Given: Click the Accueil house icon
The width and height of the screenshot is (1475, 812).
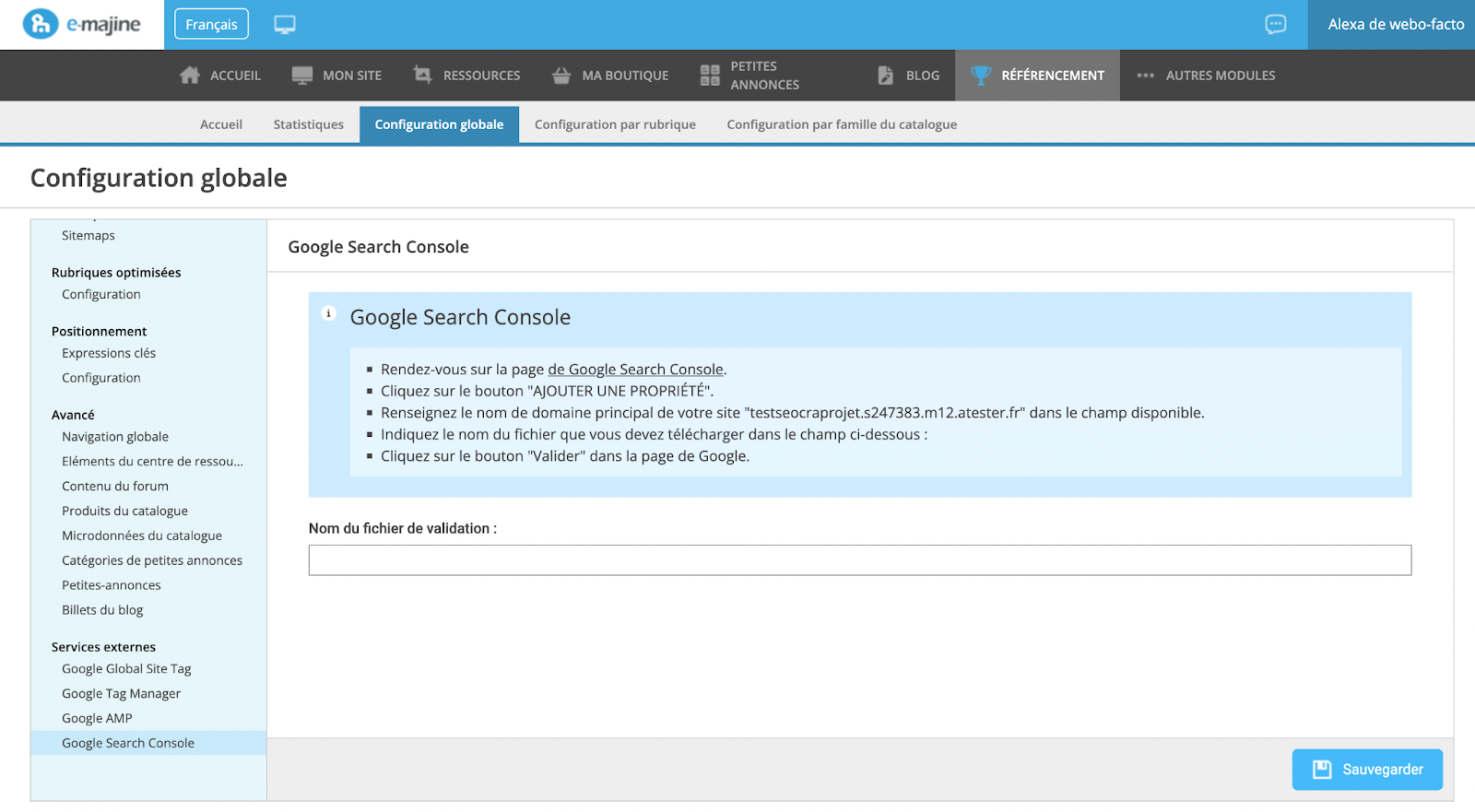Looking at the screenshot, I should click(x=190, y=76).
